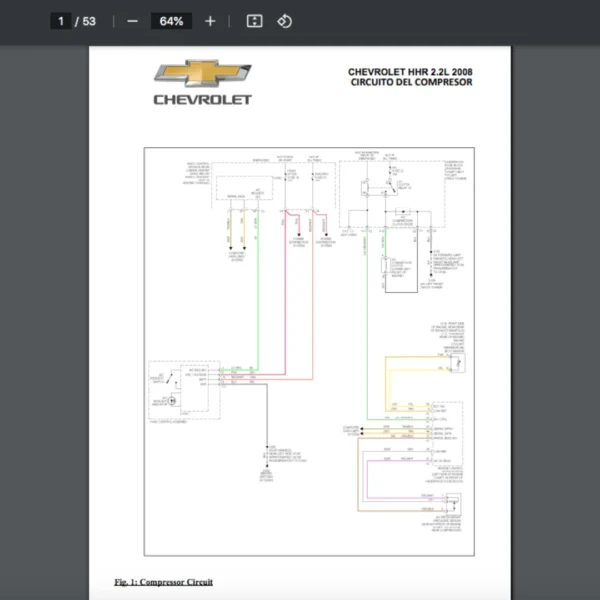Screen dimensions: 600x600
Task: Select the page number field showing 1
Action: pos(61,21)
